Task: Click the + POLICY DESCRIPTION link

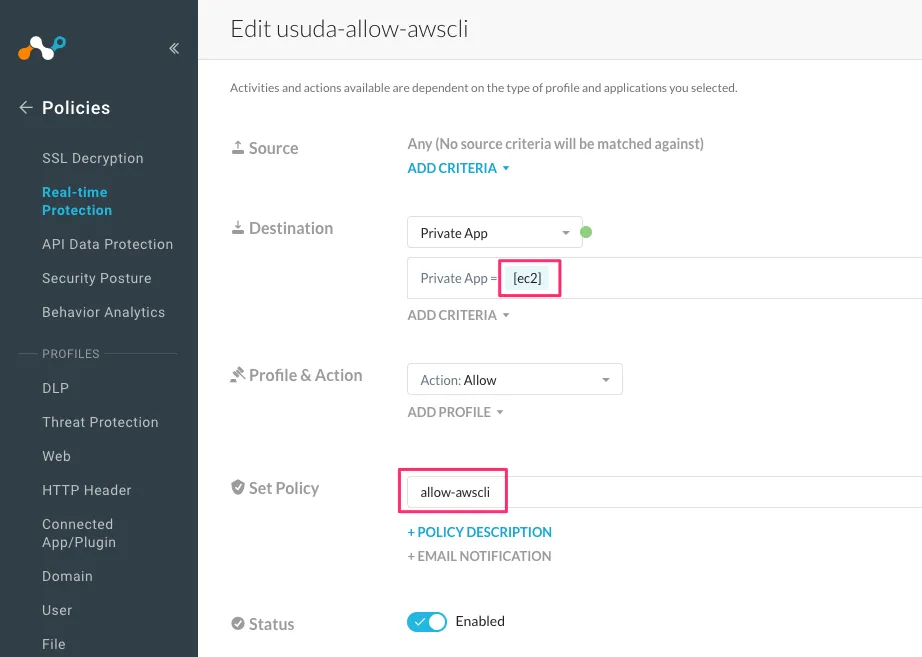Action: [480, 532]
